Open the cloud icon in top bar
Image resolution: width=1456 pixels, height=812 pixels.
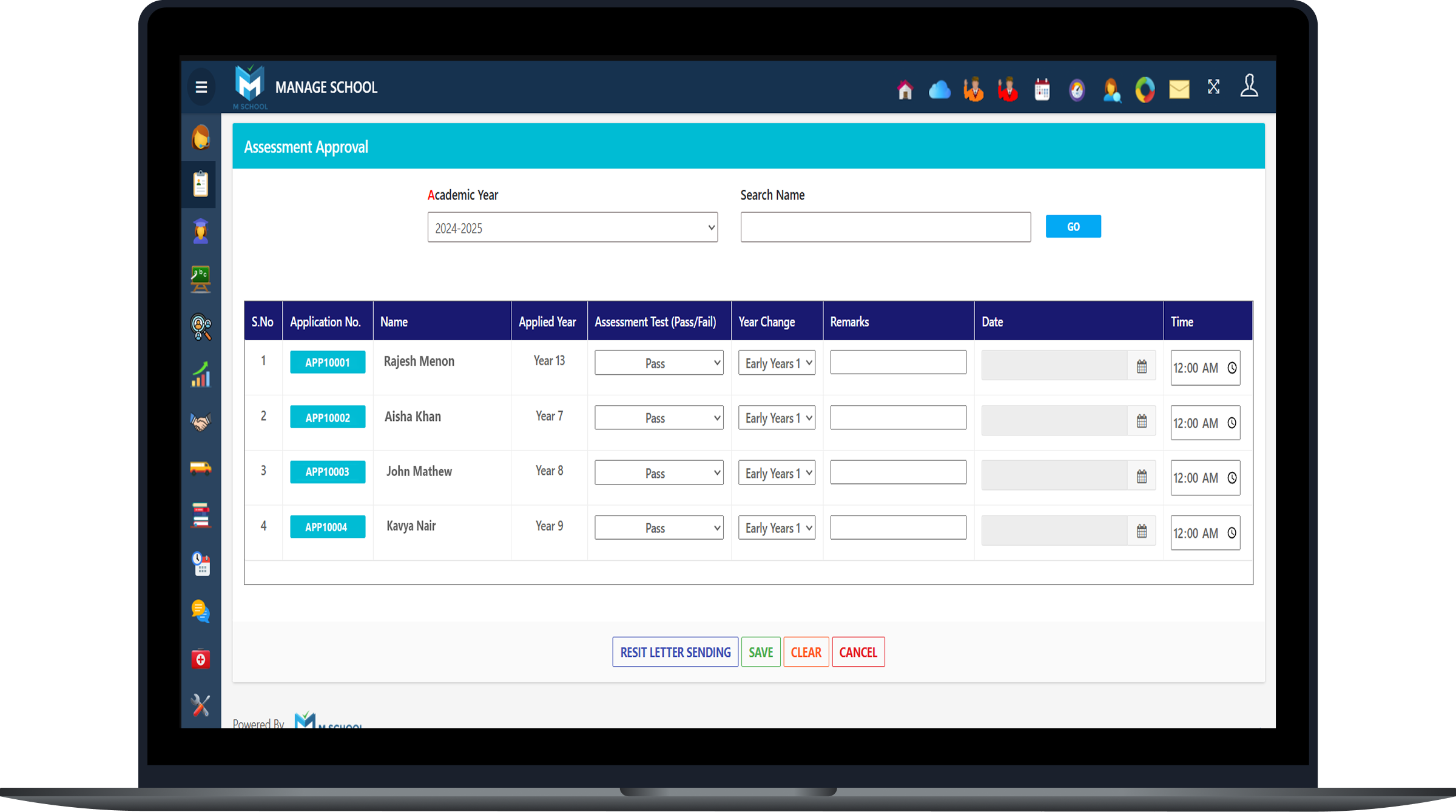point(939,90)
